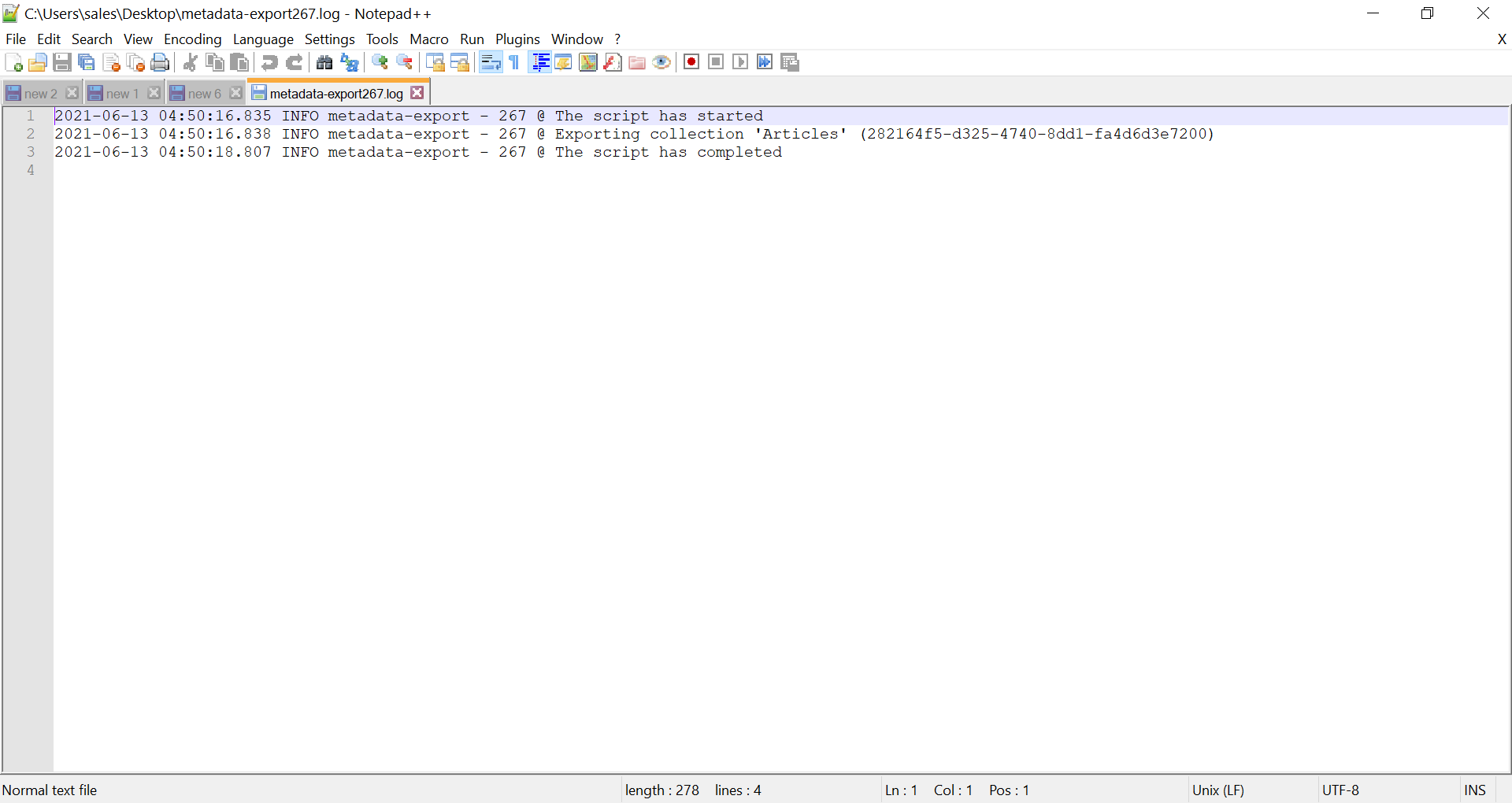
Task: Select the Word Wrap toolbar icon
Action: point(491,62)
